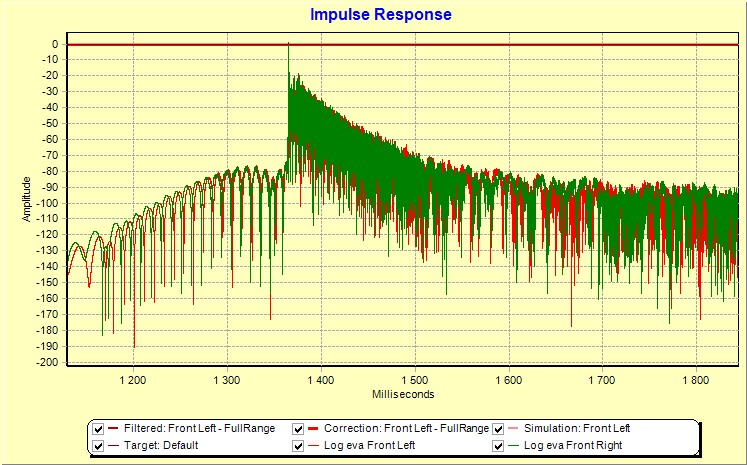The height and width of the screenshot is (465, 747).
Task: Uncheck the Target: Default checkbox
Action: pyautogui.click(x=98, y=446)
